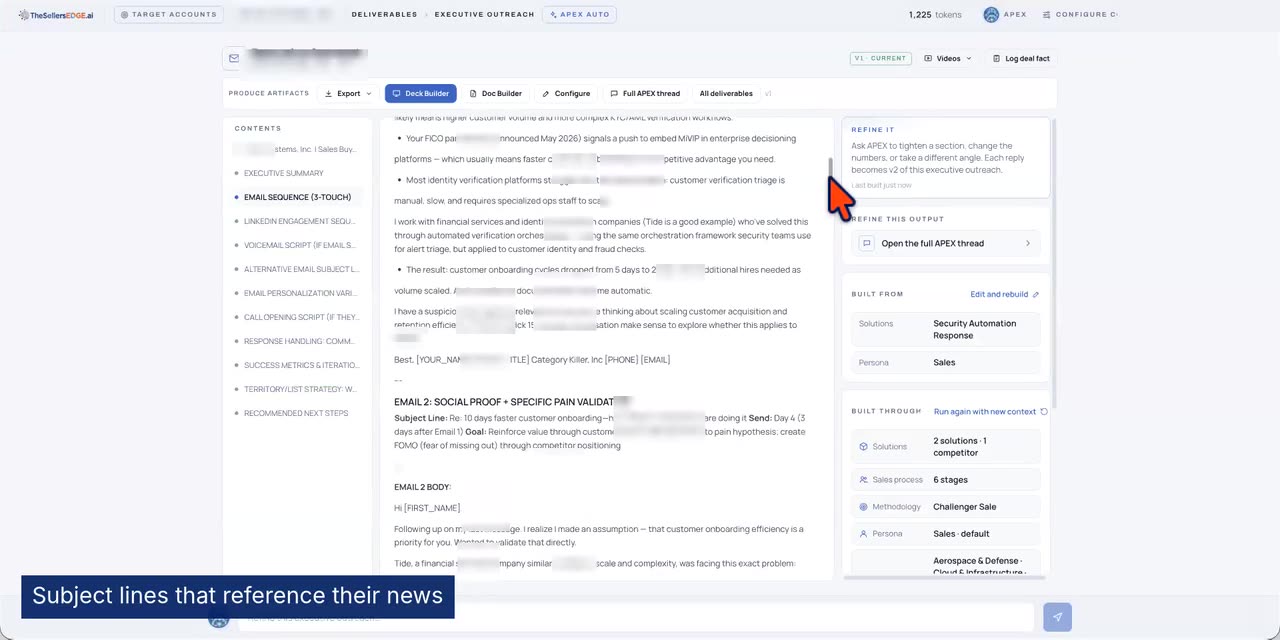This screenshot has width=1280, height=640.
Task: Click the Persona person icon
Action: tap(864, 534)
